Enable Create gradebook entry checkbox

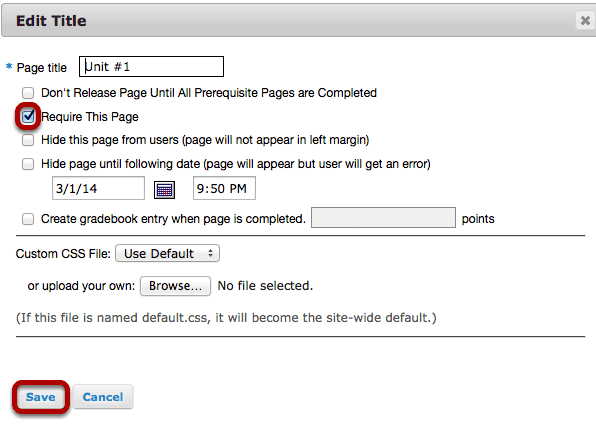28,219
